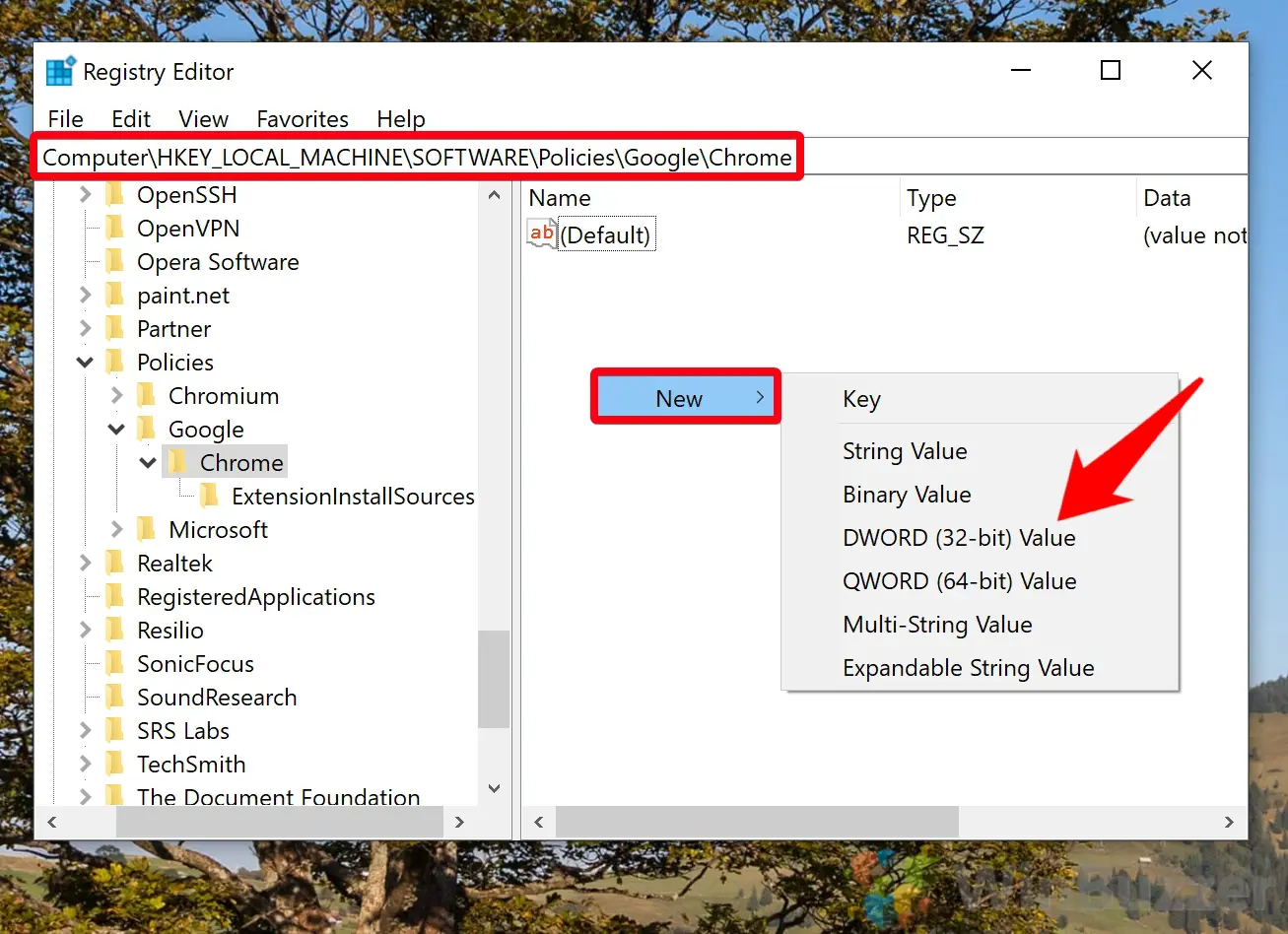Expand the TechSmith tree node
Image resolution: width=1288 pixels, height=934 pixels.
(85, 764)
